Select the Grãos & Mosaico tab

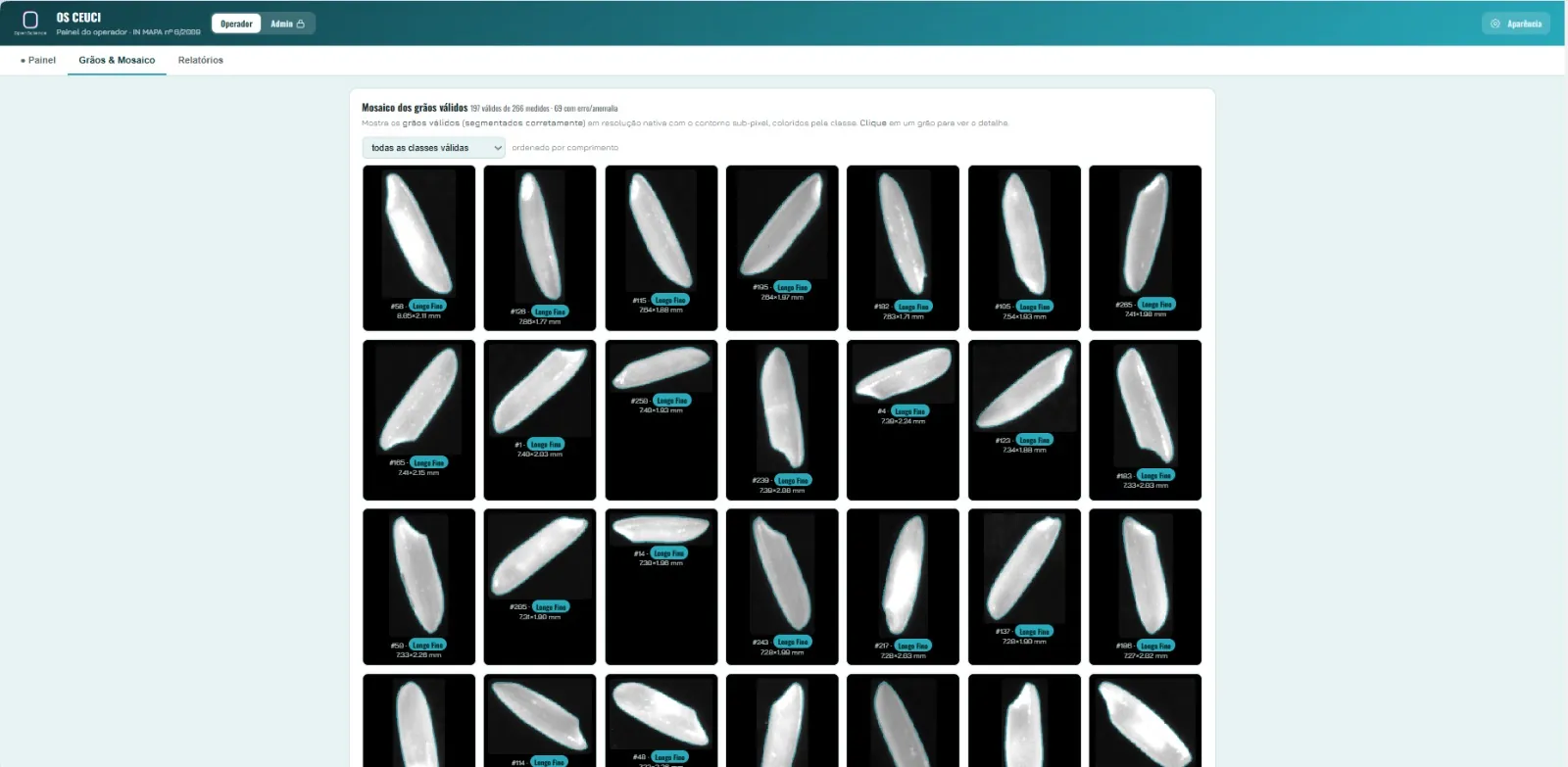point(117,60)
